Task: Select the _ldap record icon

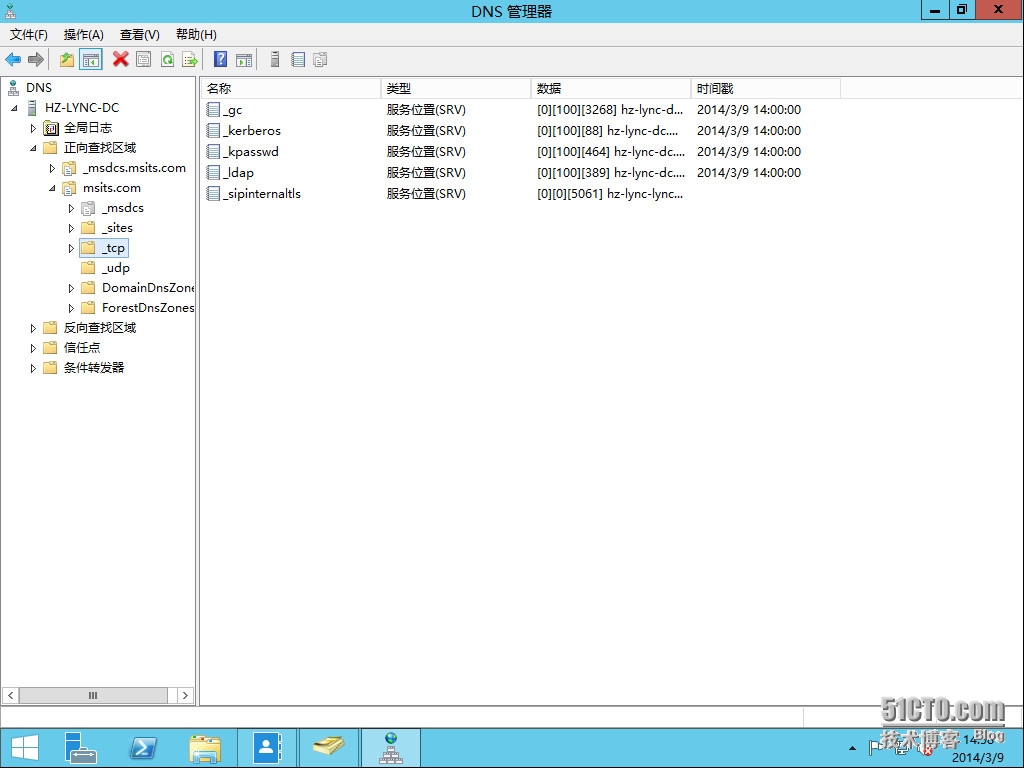Action: pos(214,172)
